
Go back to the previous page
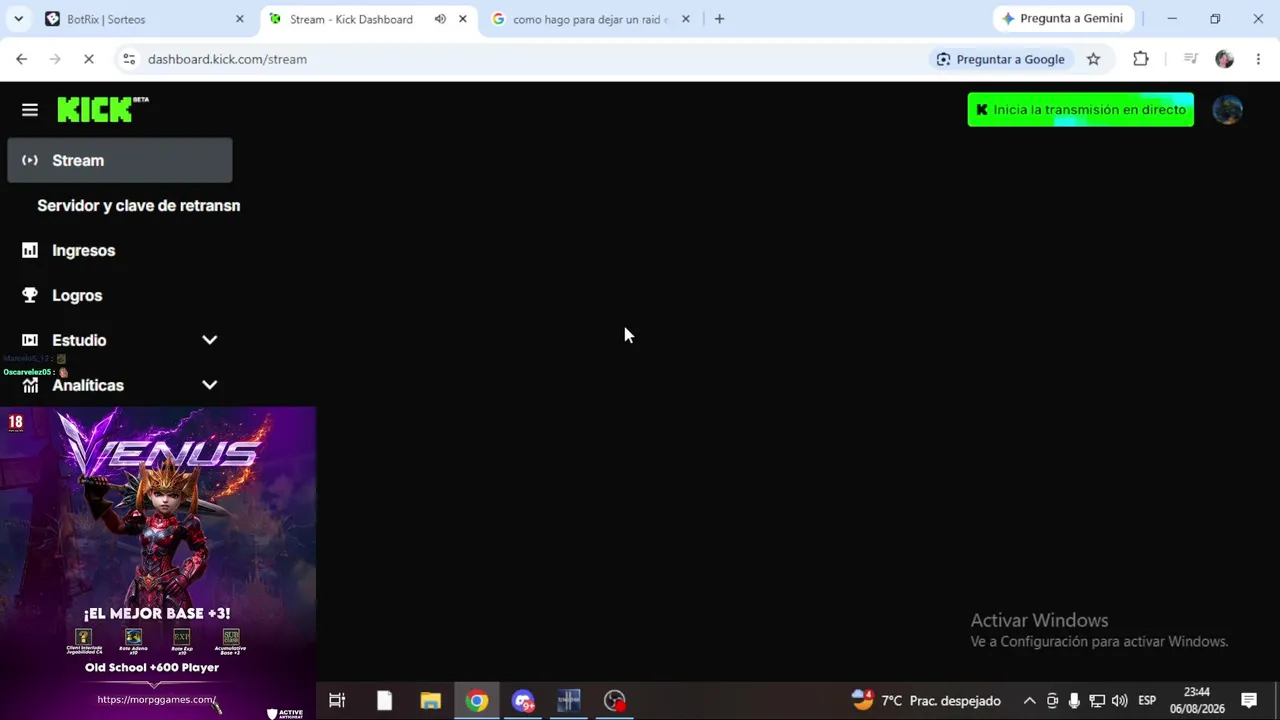pyautogui.click(x=22, y=59)
